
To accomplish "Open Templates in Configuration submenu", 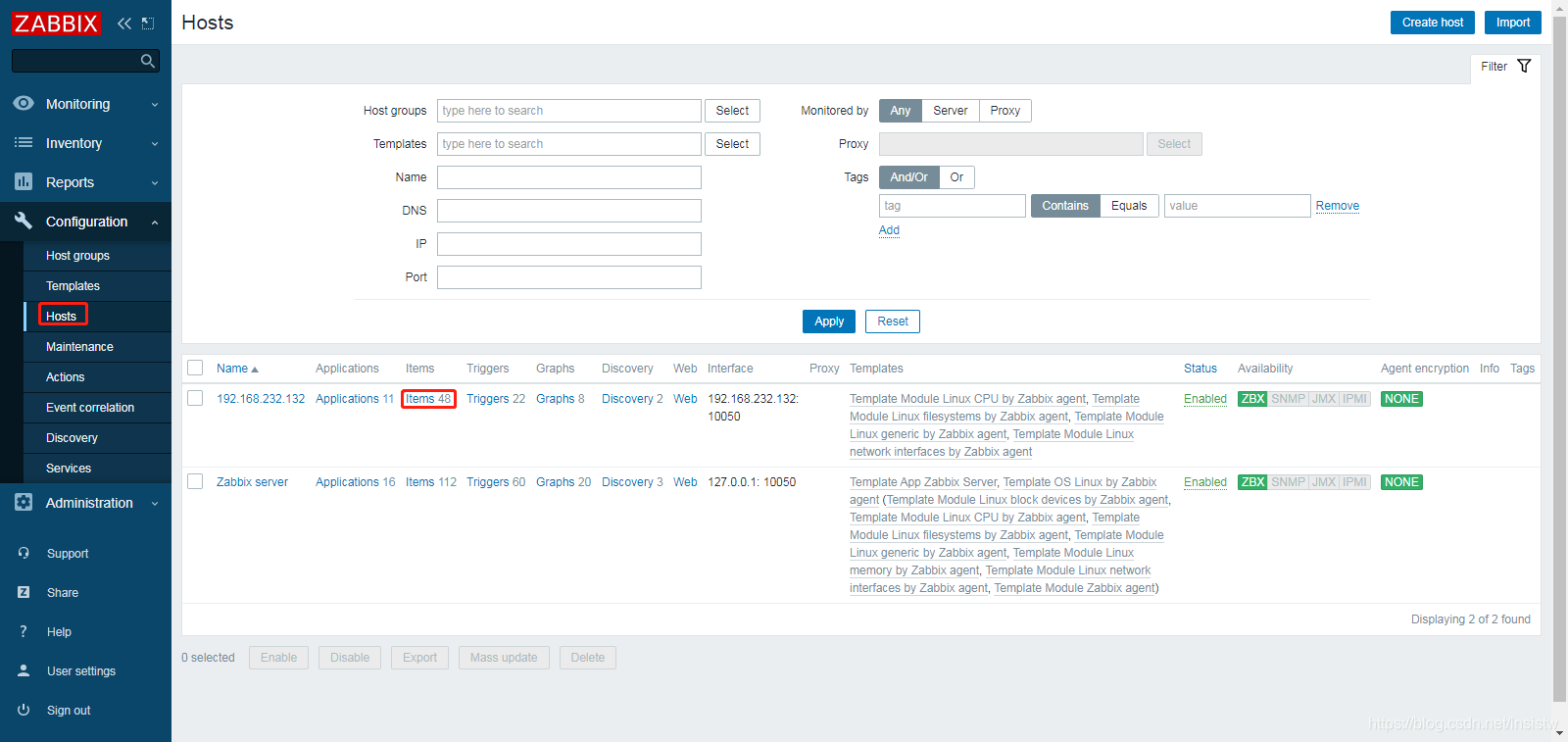I will (73, 286).
